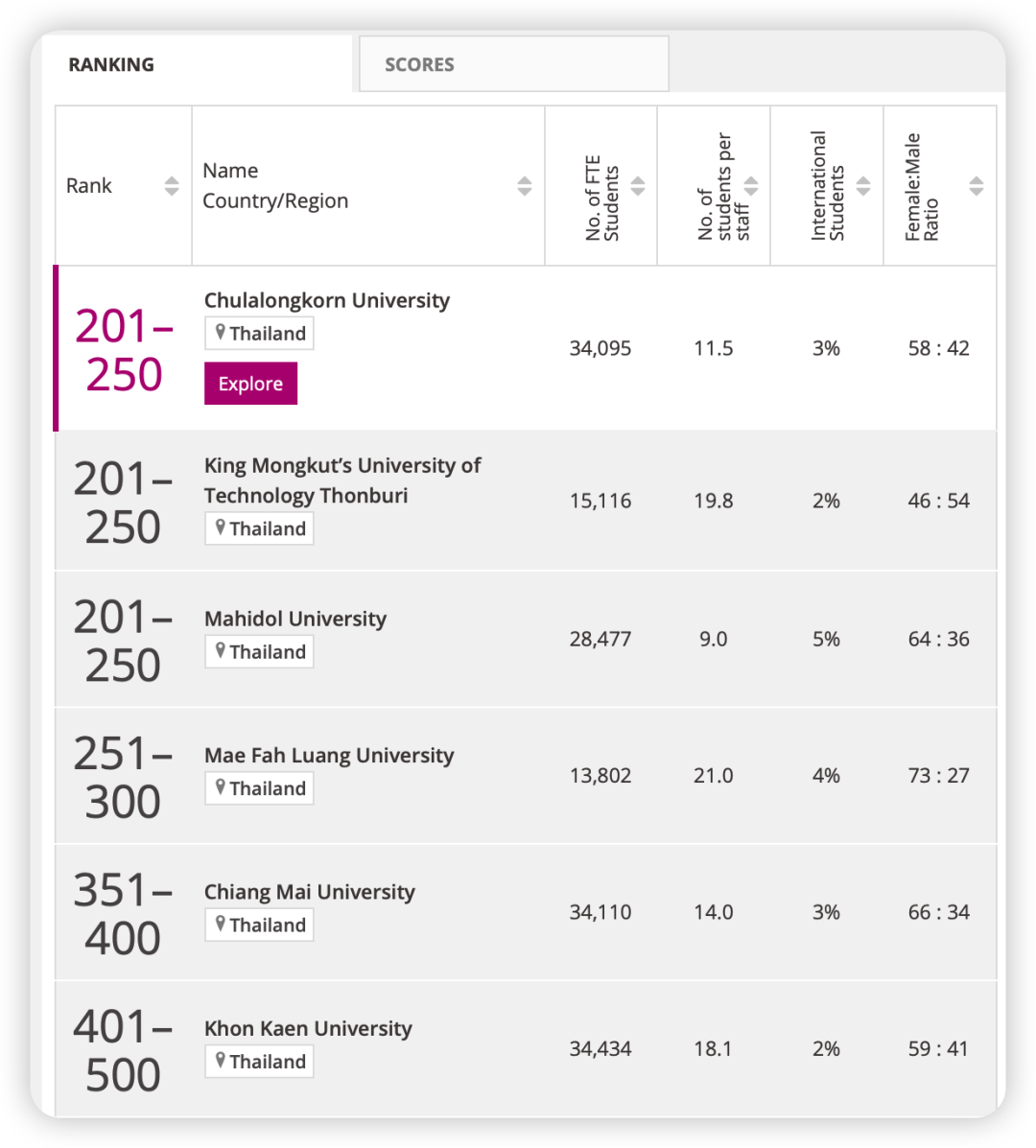
Task: Sort table by Rank arrows
Action: pyautogui.click(x=172, y=186)
